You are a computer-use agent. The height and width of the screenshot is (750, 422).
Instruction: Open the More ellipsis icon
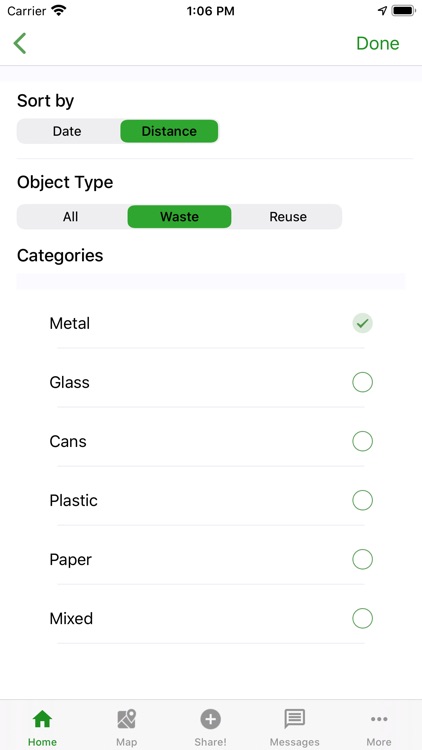click(379, 718)
